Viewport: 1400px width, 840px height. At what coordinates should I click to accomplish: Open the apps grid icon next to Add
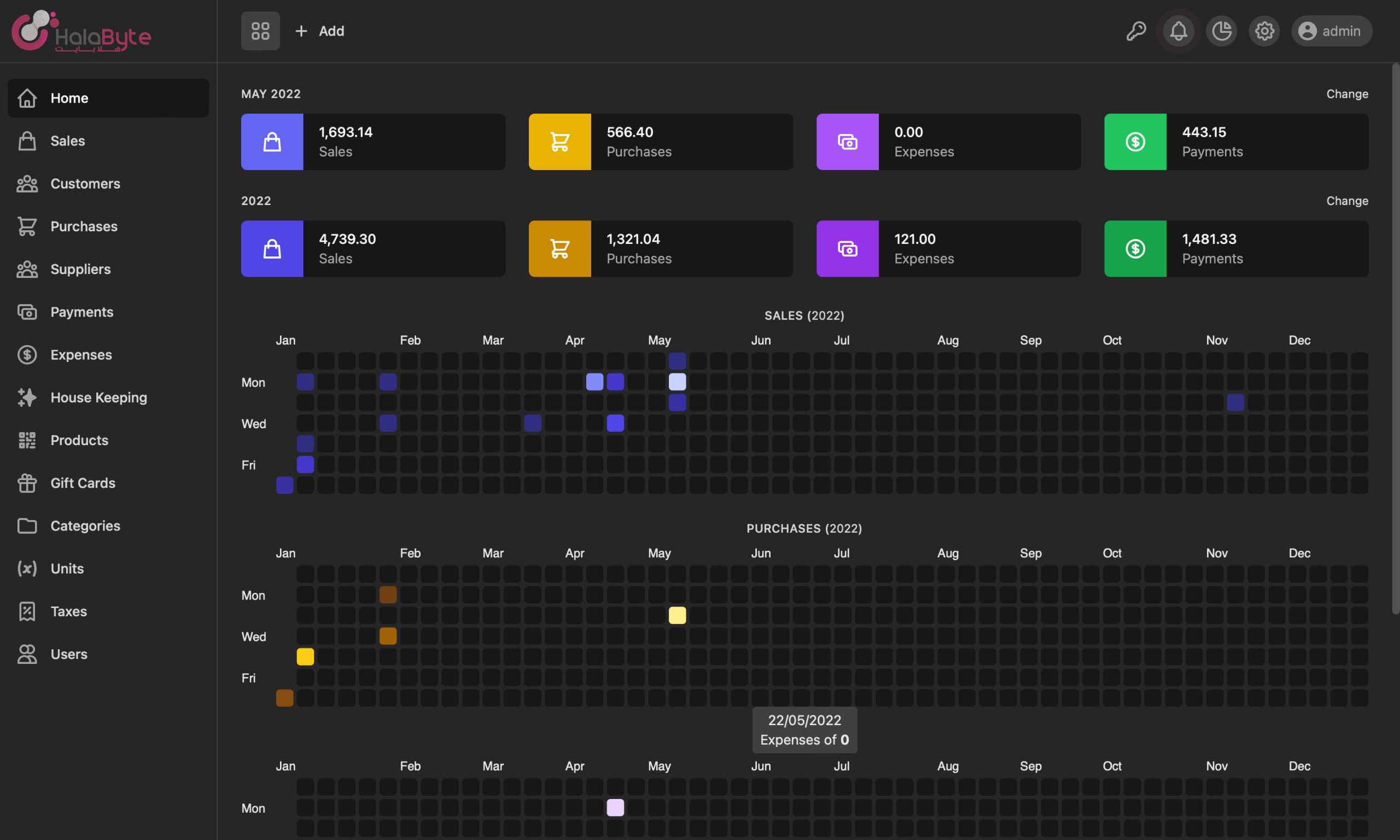[260, 31]
